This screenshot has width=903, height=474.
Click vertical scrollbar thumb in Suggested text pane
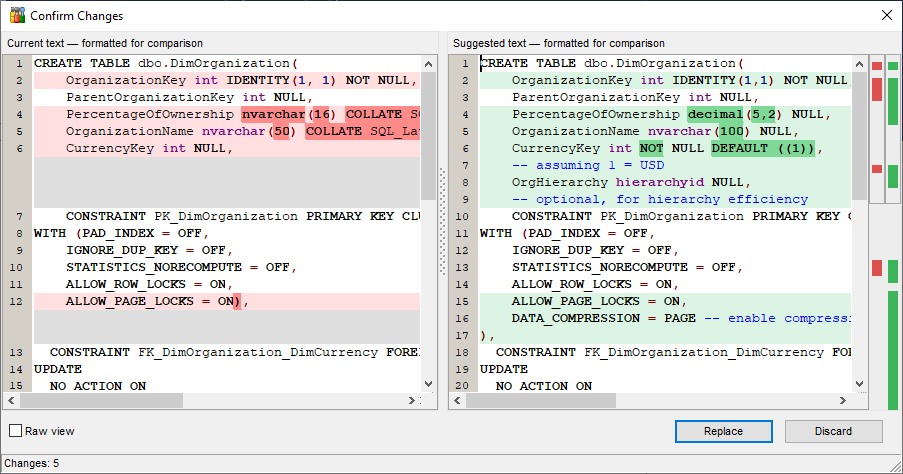pyautogui.click(x=859, y=136)
